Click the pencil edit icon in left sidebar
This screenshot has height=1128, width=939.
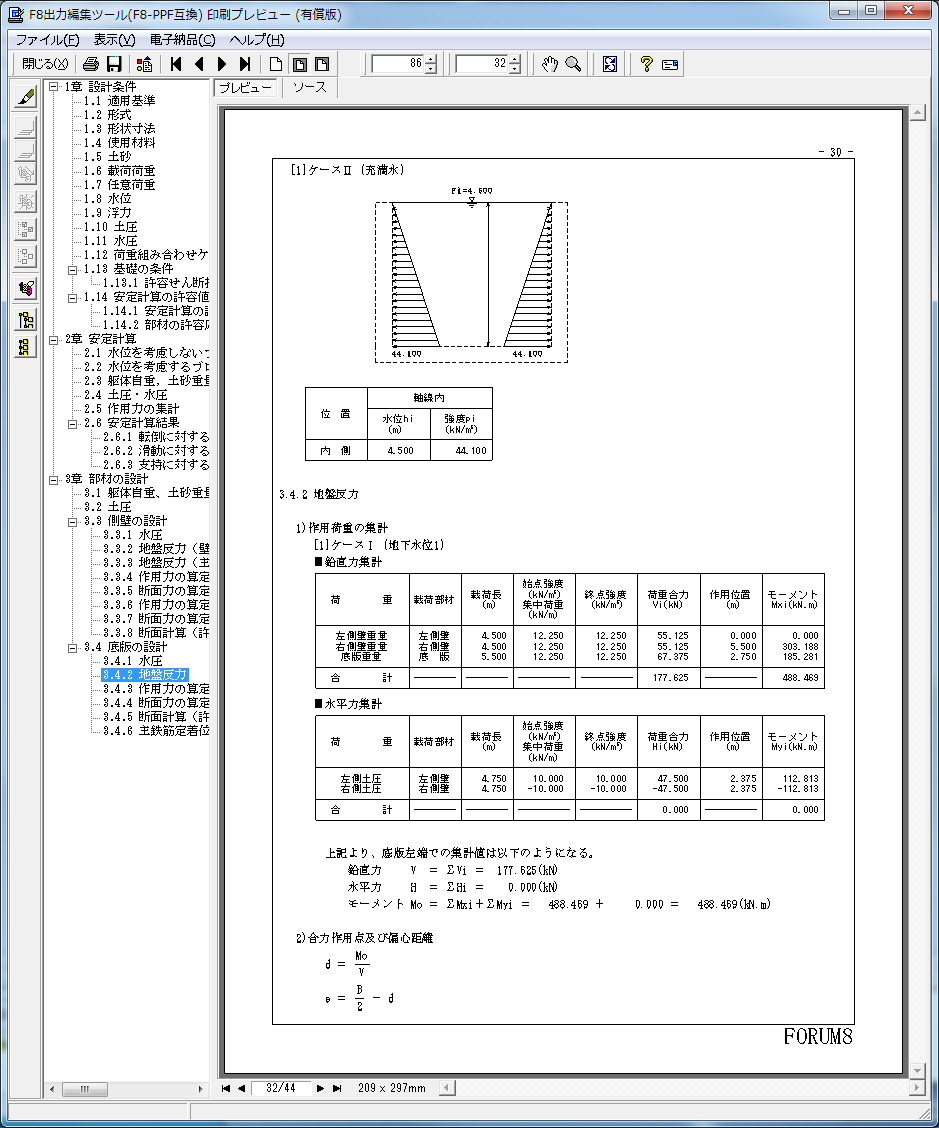25,96
